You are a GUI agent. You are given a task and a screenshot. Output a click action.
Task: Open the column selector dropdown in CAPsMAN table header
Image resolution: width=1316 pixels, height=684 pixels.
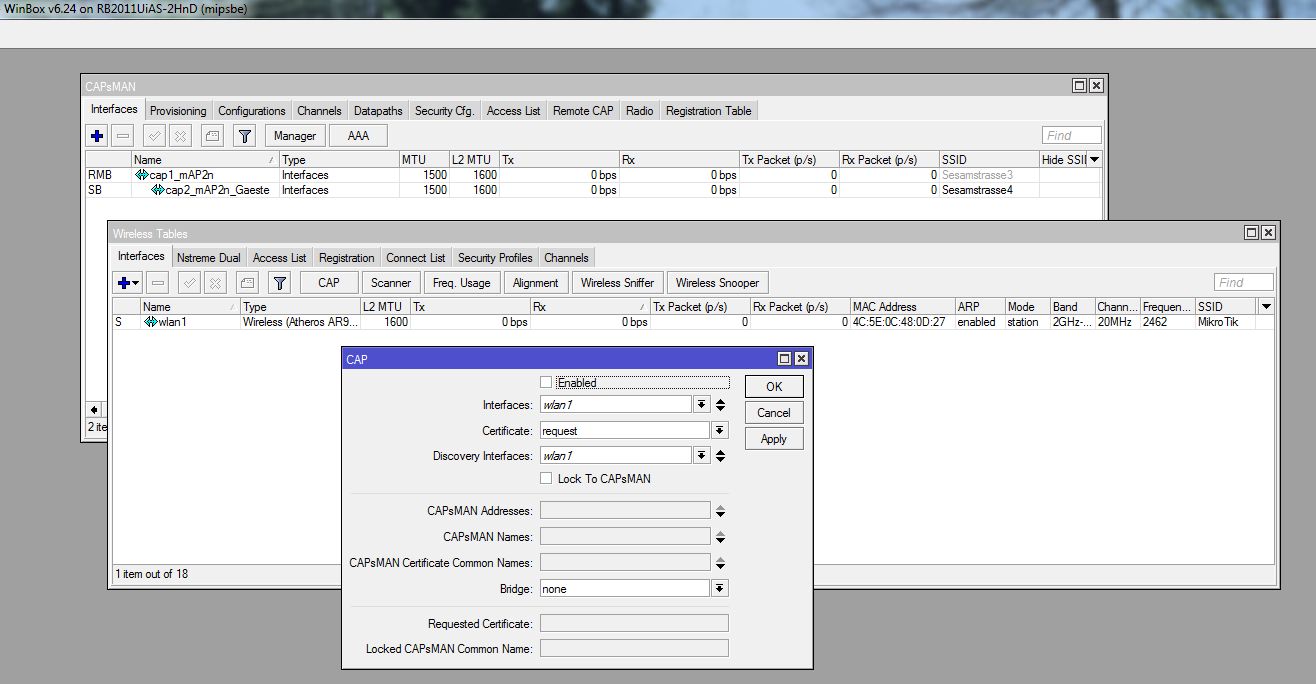pos(1095,160)
